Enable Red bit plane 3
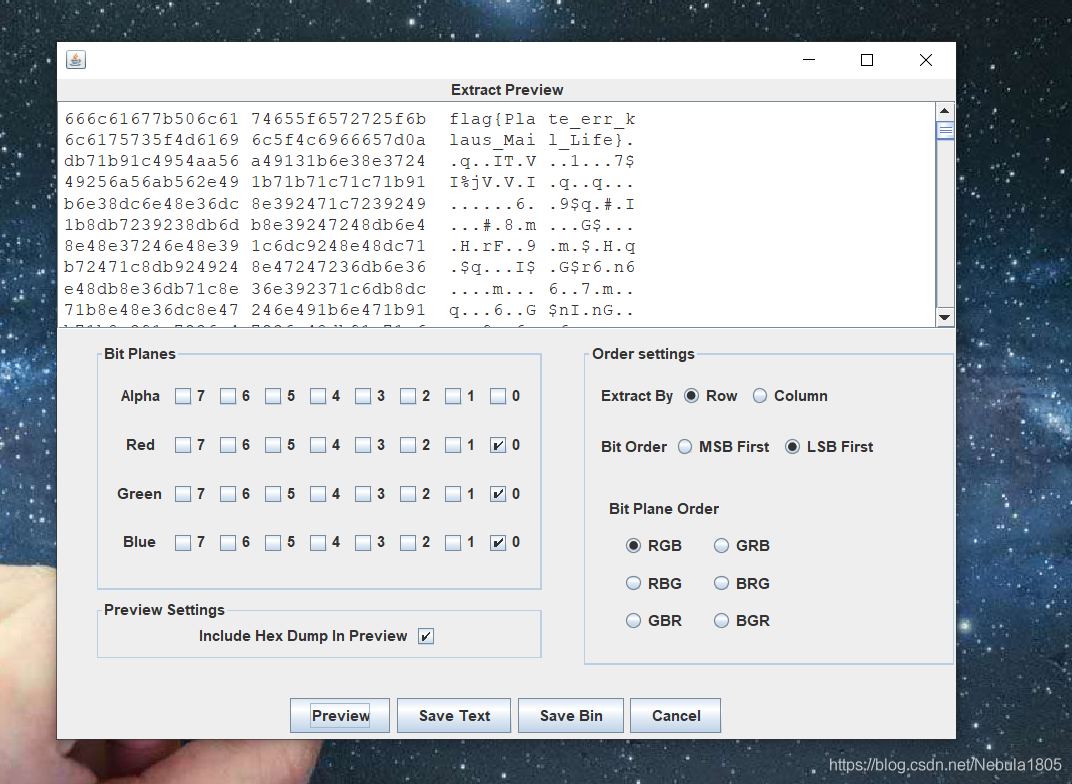The height and width of the screenshot is (784, 1072). pos(363,446)
